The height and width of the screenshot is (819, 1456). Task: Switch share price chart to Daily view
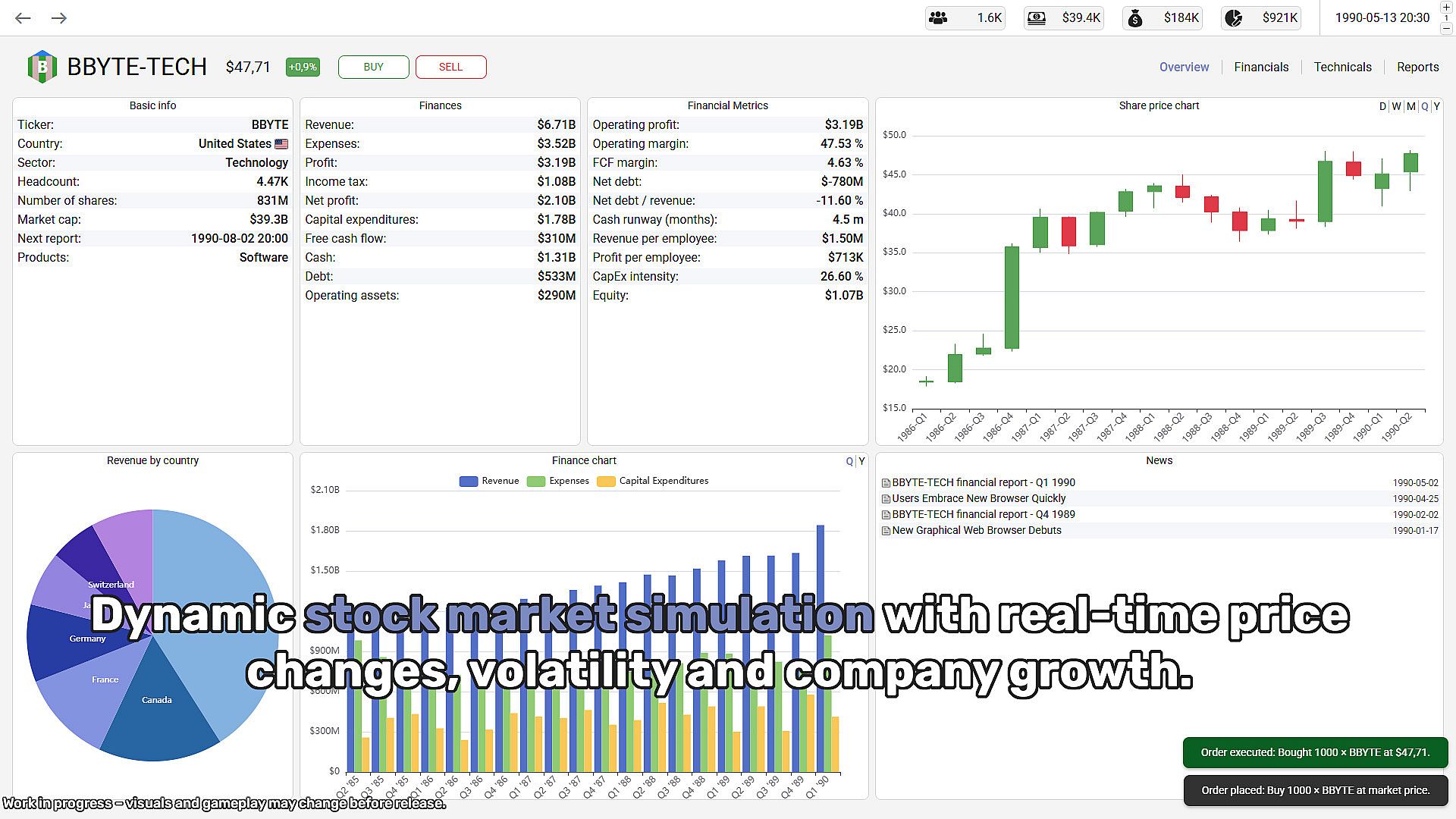click(x=1382, y=107)
